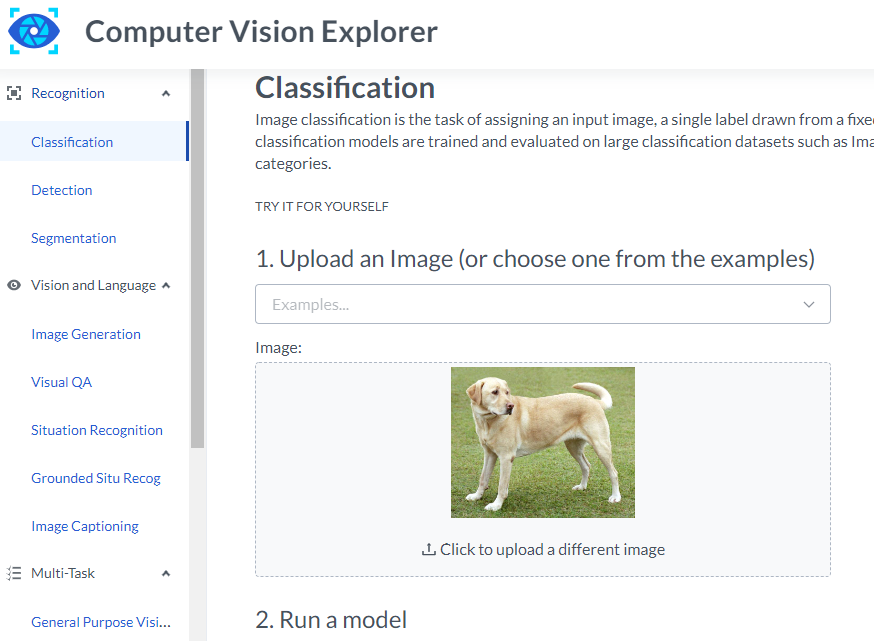Open General Purpose Vision item

pyautogui.click(x=101, y=622)
